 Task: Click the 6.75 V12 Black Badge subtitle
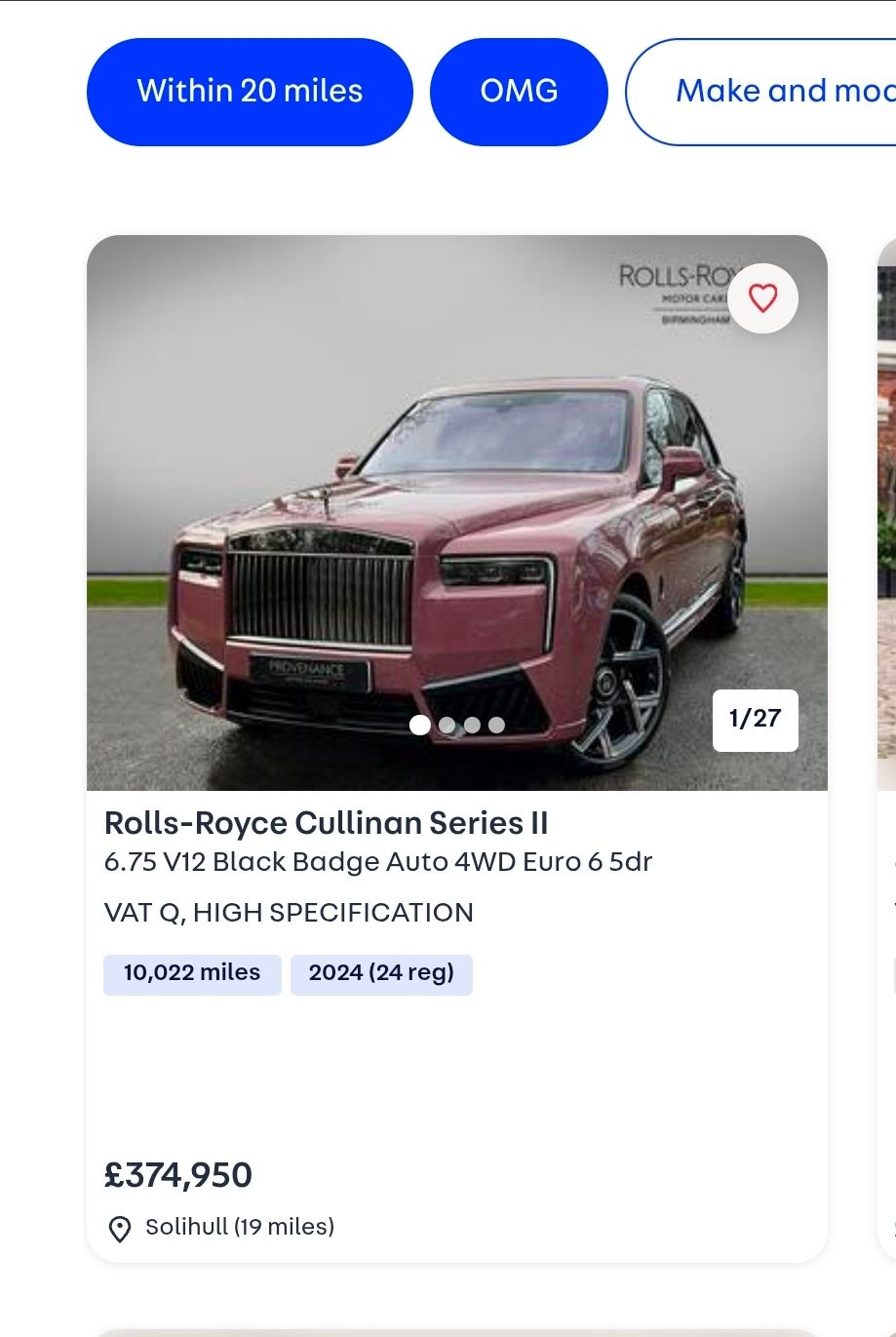tap(377, 862)
